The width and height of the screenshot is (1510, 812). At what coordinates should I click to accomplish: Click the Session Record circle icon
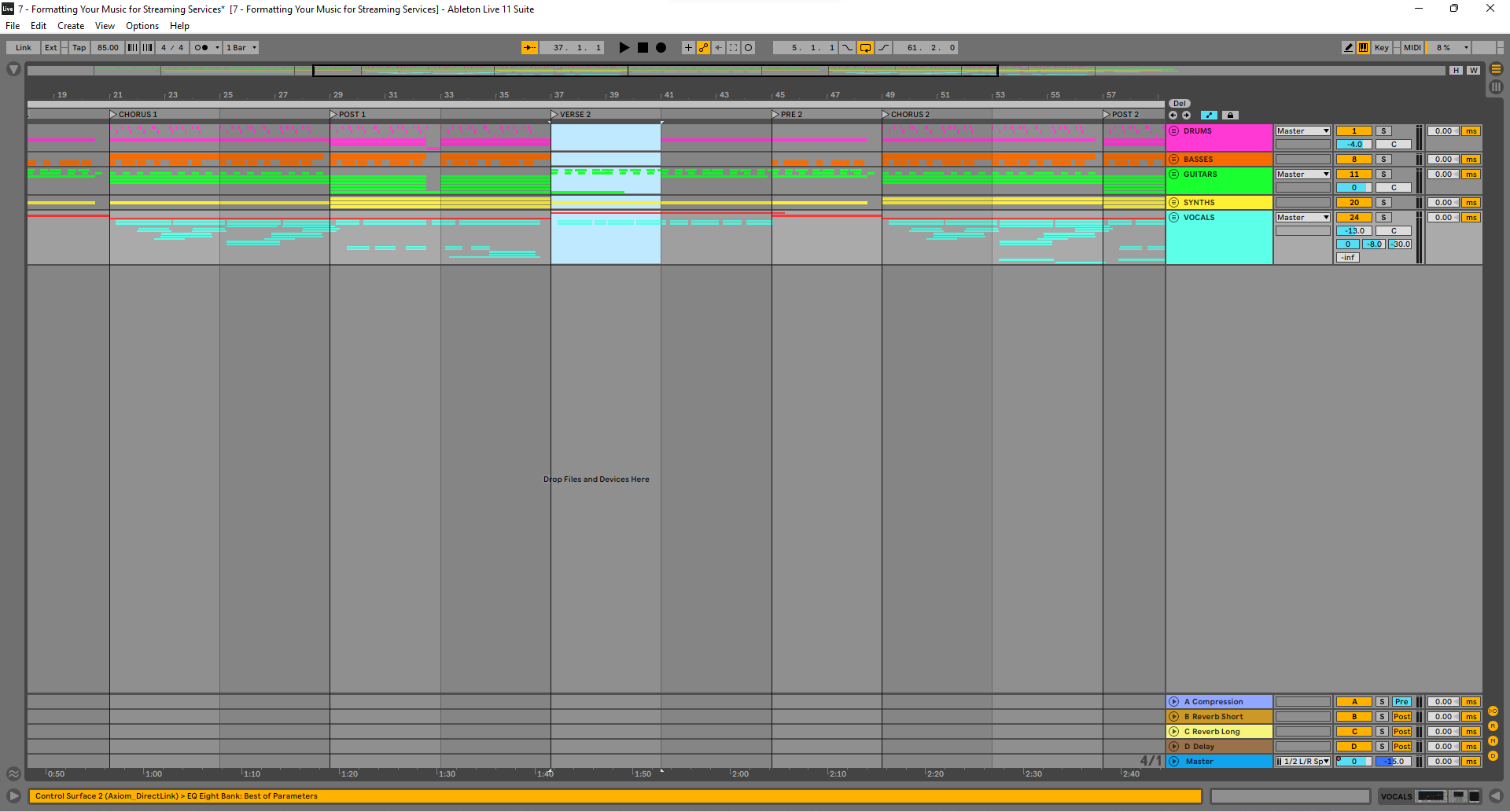click(749, 48)
